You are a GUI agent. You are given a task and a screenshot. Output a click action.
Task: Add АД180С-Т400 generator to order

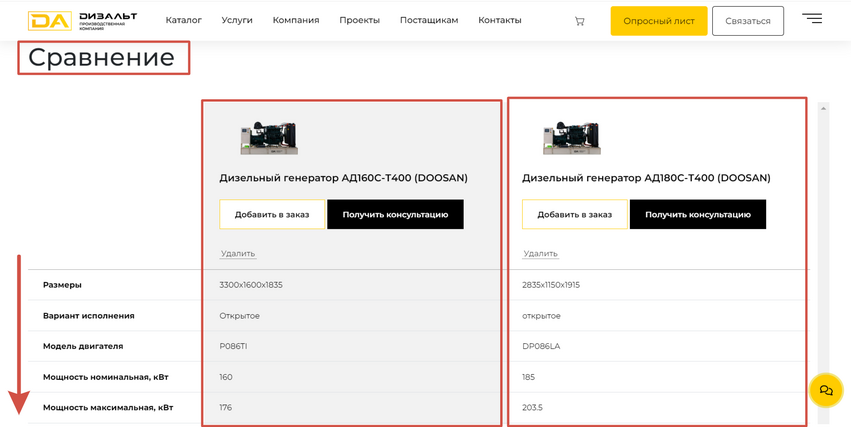click(x=575, y=214)
